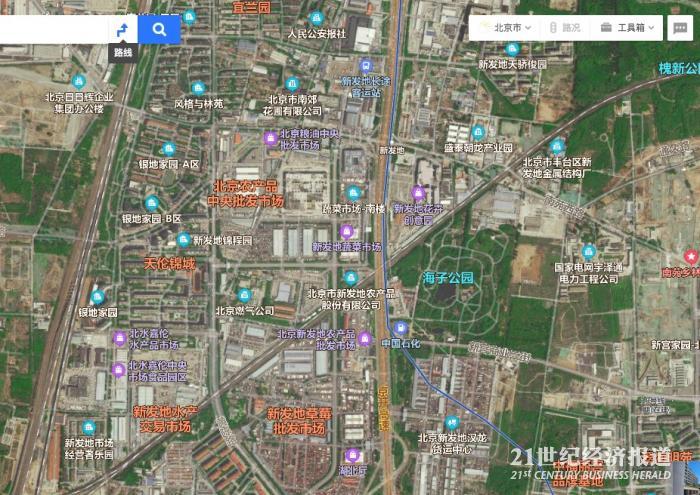The width and height of the screenshot is (700, 495).
Task: Click the 银地家园-A区 marker icon
Action: click(168, 149)
